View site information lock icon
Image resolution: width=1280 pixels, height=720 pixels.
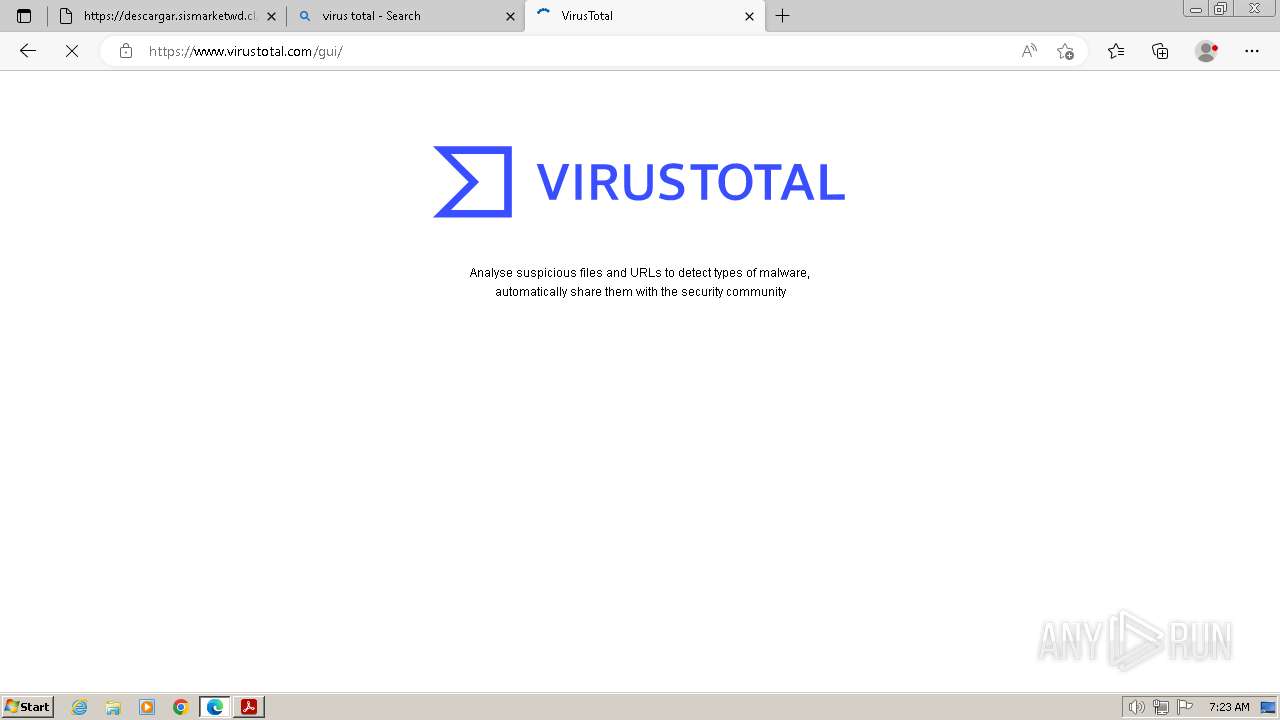pyautogui.click(x=126, y=51)
